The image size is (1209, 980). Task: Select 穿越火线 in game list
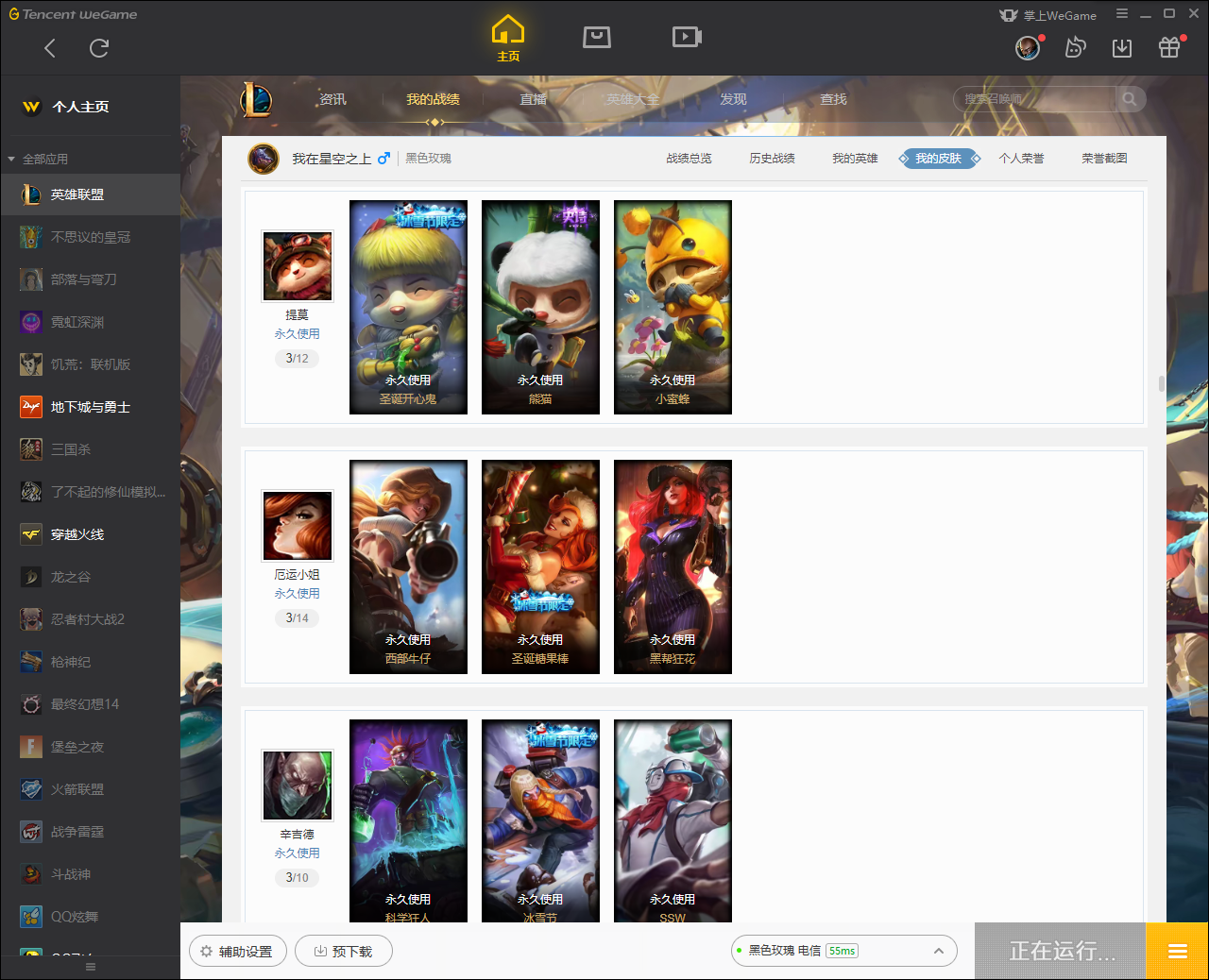[x=90, y=534]
